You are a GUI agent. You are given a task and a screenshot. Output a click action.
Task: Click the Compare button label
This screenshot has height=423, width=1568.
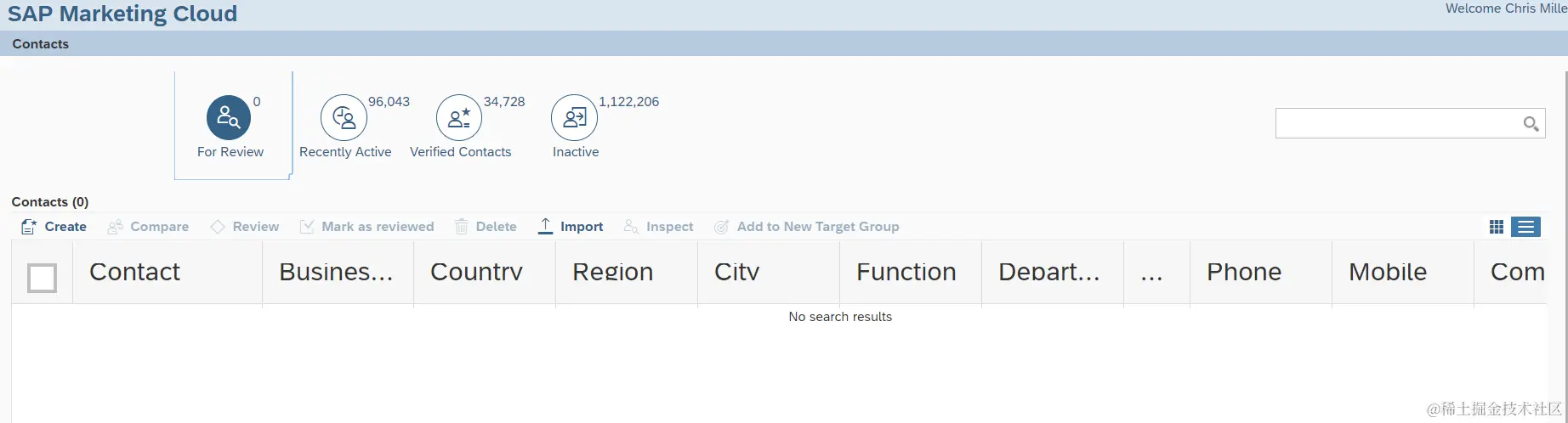160,227
